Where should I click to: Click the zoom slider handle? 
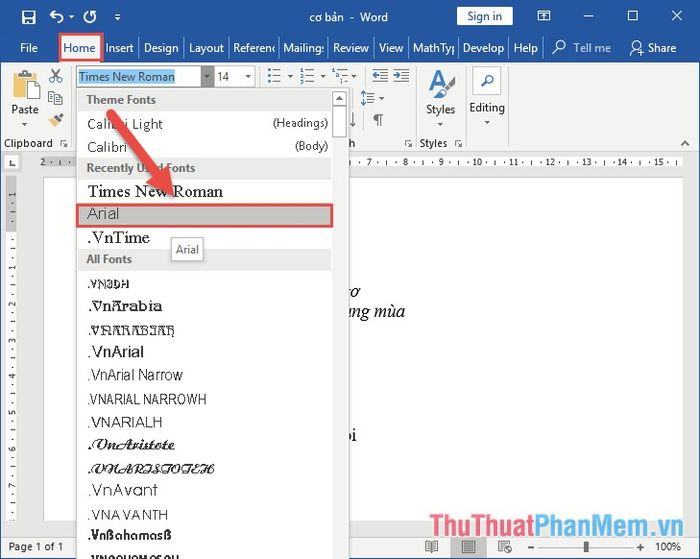pyautogui.click(x=586, y=547)
